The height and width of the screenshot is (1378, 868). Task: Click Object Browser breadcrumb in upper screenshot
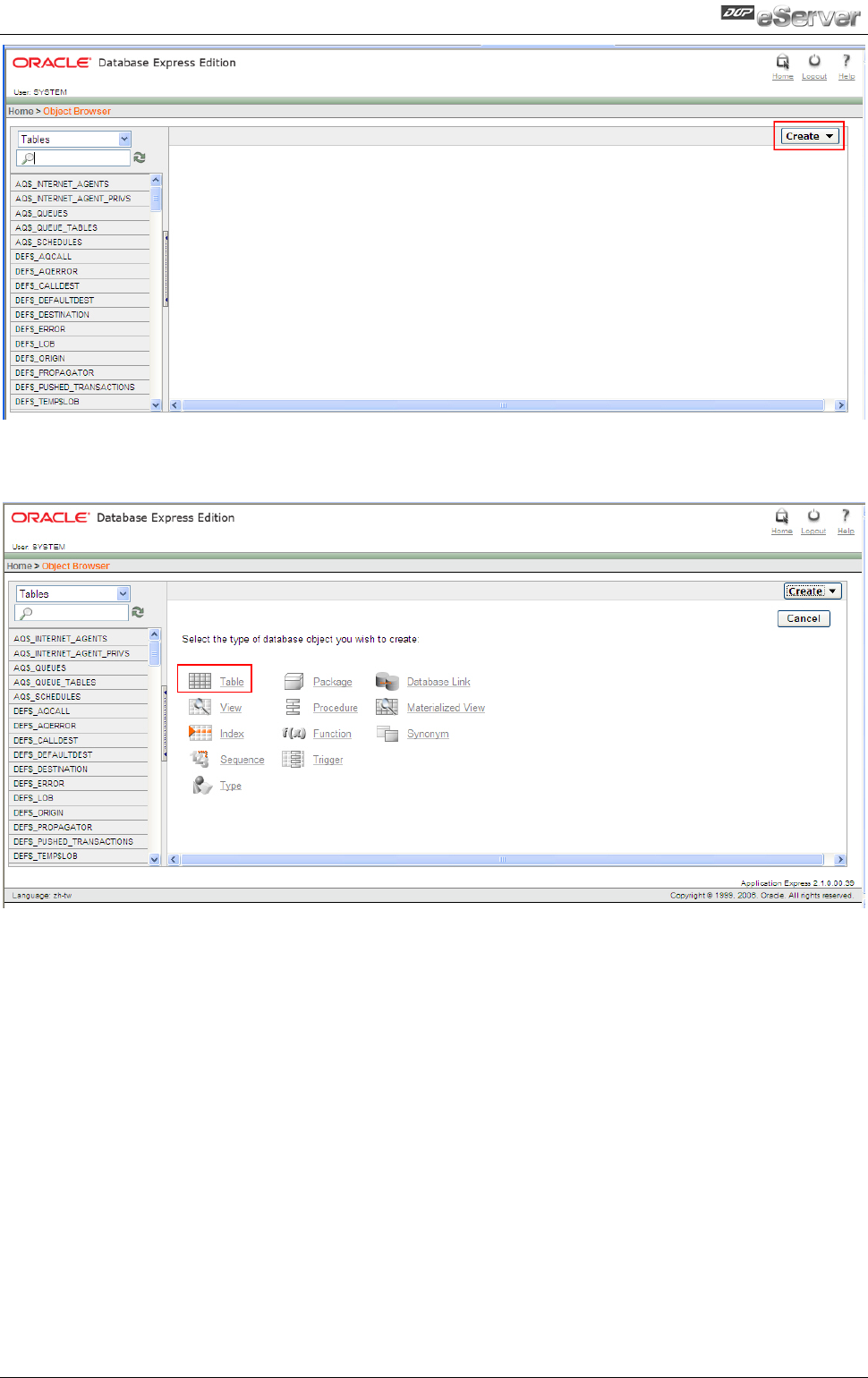click(77, 111)
